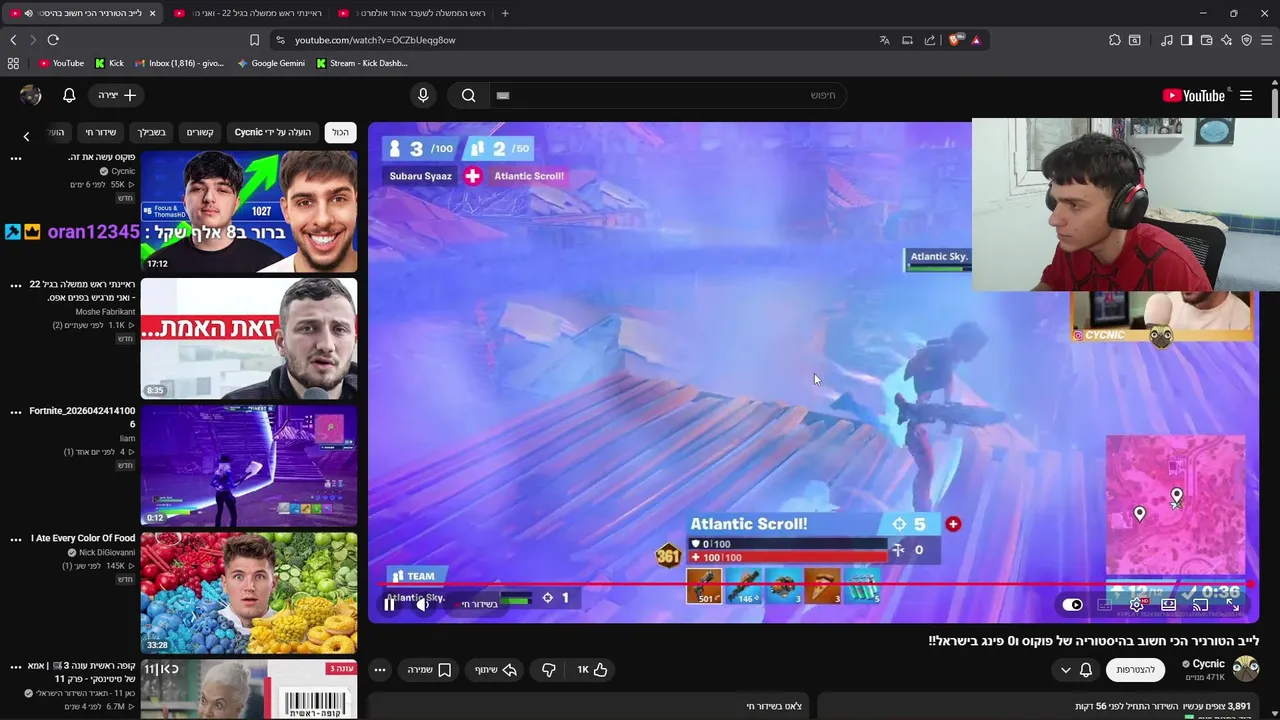Open options for 'I Ate Every Color' video

point(16,539)
